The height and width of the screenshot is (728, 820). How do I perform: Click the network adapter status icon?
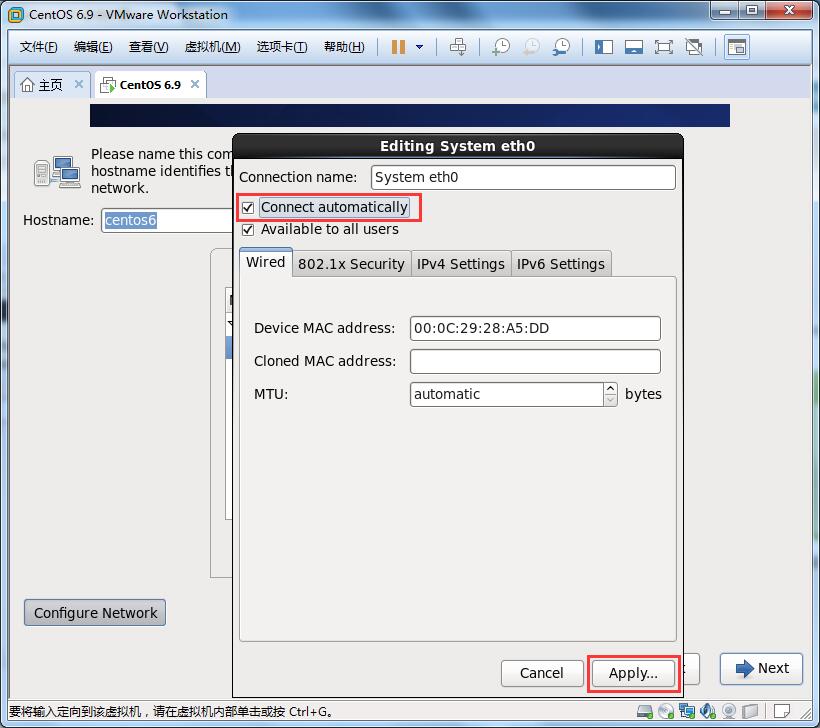coord(687,711)
